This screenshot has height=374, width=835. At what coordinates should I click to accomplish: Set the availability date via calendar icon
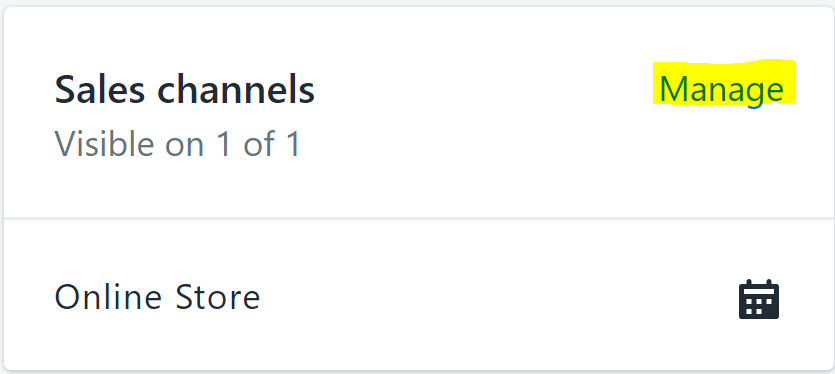759,299
